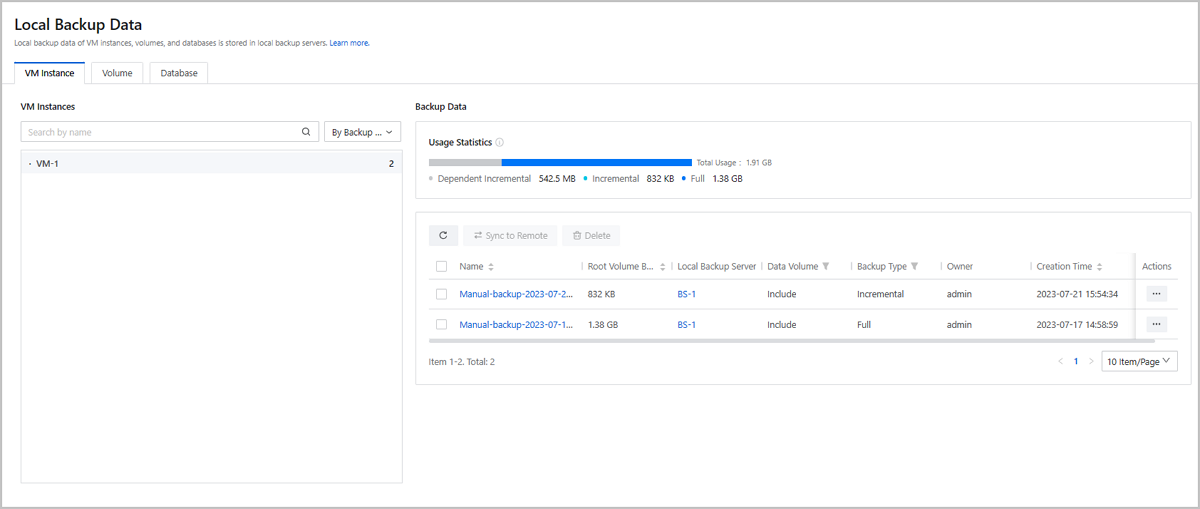The image size is (1200, 509).
Task: Open the Data Volume column filter
Action: pos(826,267)
